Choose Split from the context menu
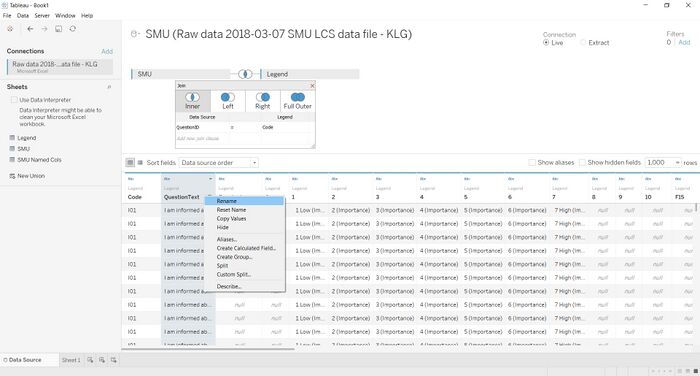 pos(244,266)
